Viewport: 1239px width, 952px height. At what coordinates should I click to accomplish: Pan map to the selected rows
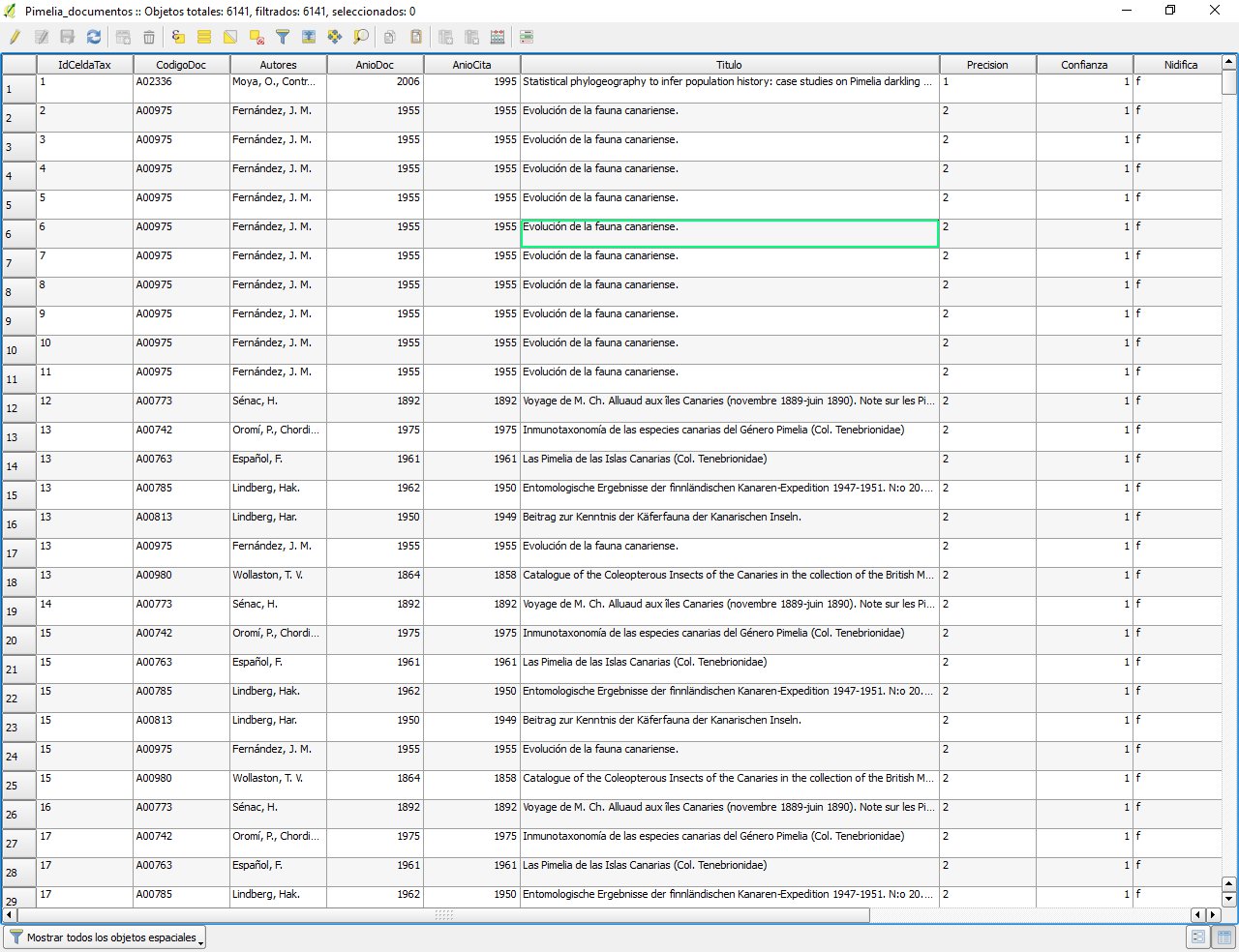tap(335, 37)
